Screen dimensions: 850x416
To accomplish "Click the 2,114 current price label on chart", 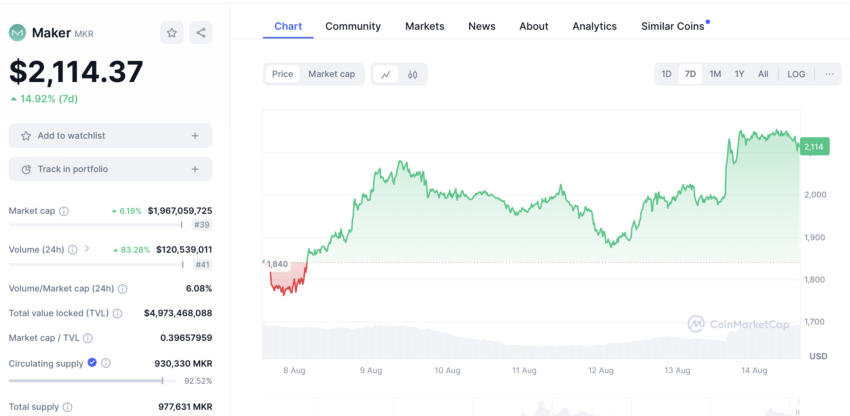I will 815,146.
